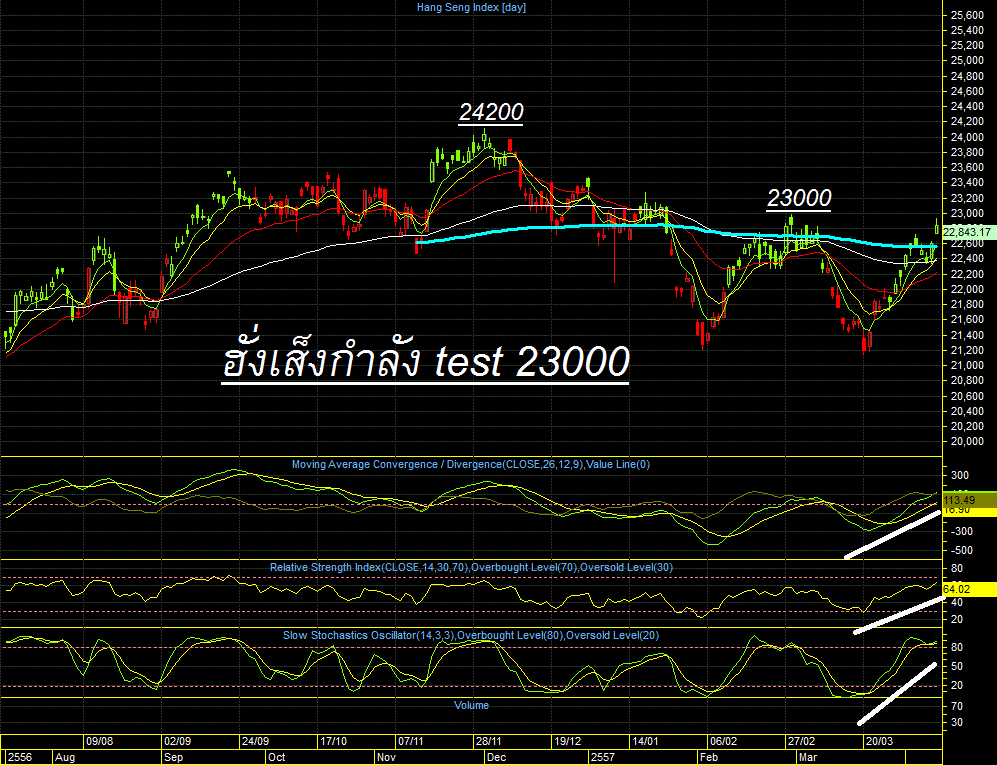This screenshot has height=765, width=997.
Task: Click the 20/03 date label
Action: coord(879,741)
